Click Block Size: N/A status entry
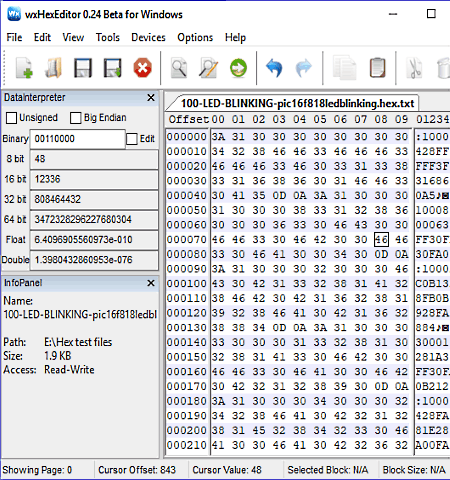This screenshot has width=450, height=480. pyautogui.click(x=414, y=470)
